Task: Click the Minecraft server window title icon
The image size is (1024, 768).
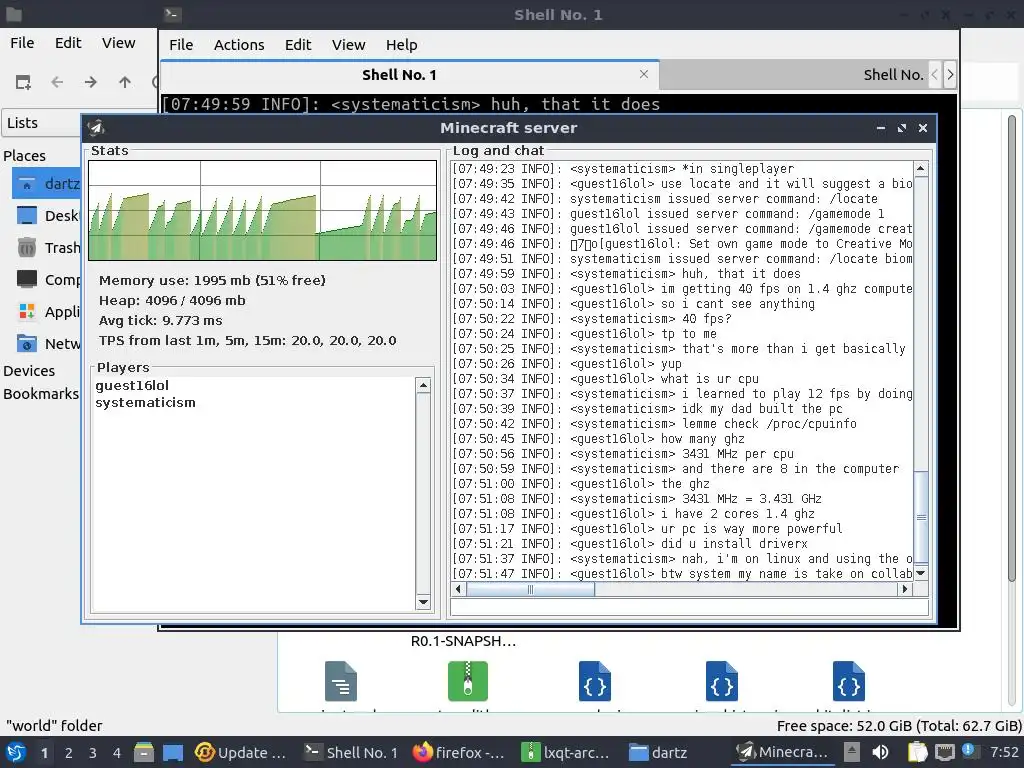Action: tap(97, 128)
